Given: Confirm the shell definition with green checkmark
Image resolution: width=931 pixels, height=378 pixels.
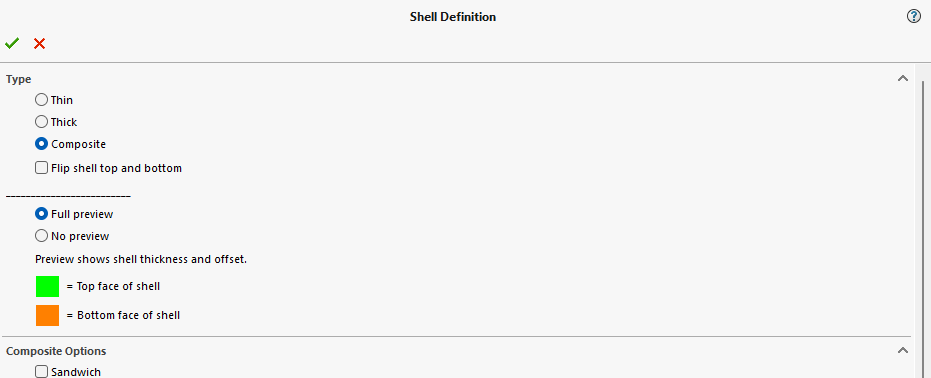Looking at the screenshot, I should point(12,43).
